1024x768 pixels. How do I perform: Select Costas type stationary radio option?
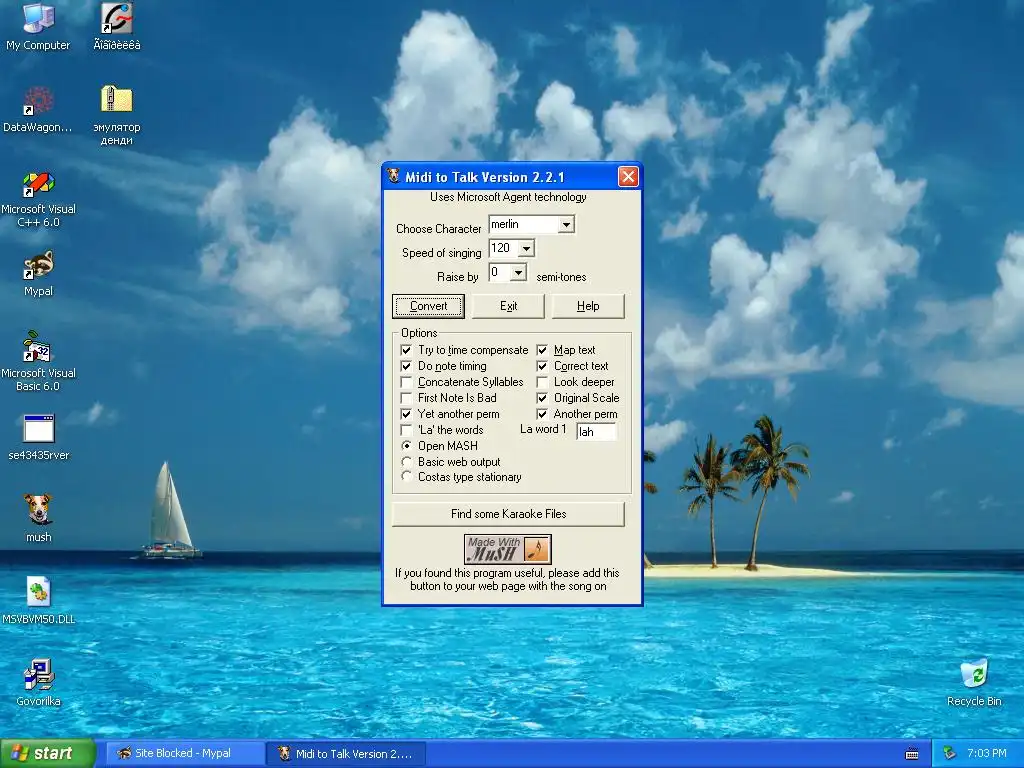(x=406, y=477)
